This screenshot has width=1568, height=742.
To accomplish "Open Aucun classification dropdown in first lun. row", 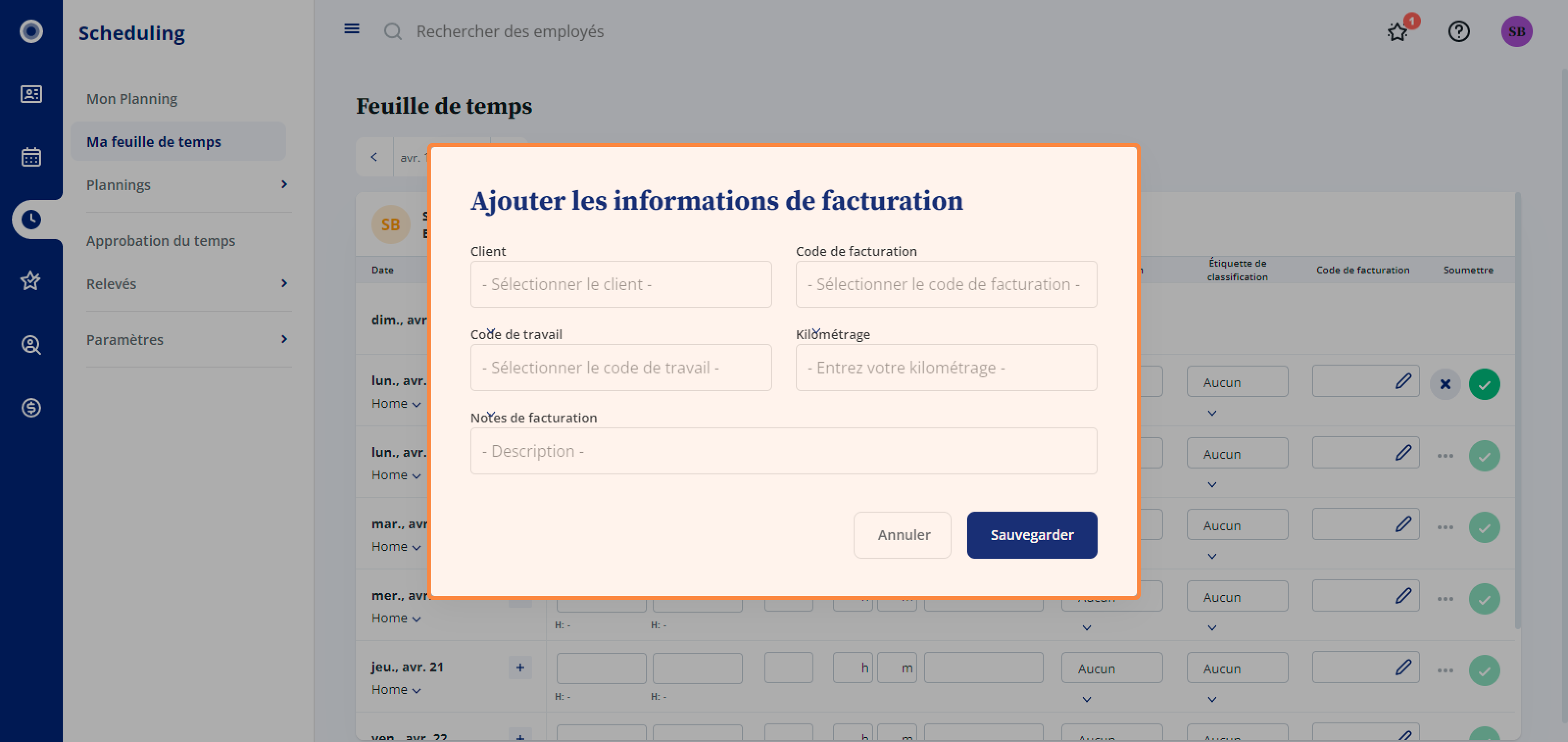I will (1237, 382).
